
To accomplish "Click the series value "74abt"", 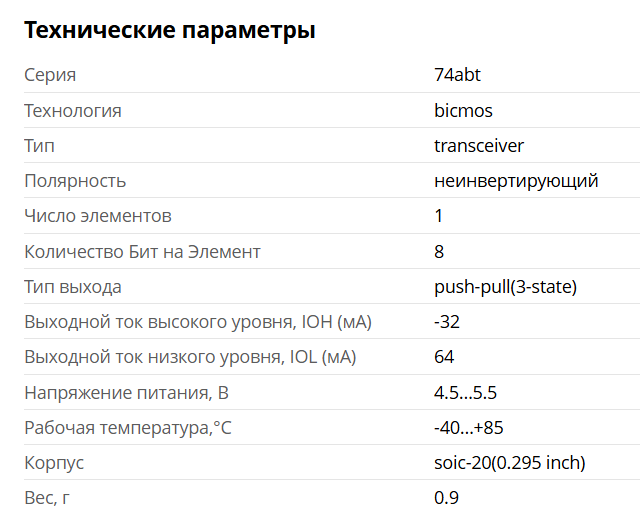I will (458, 75).
